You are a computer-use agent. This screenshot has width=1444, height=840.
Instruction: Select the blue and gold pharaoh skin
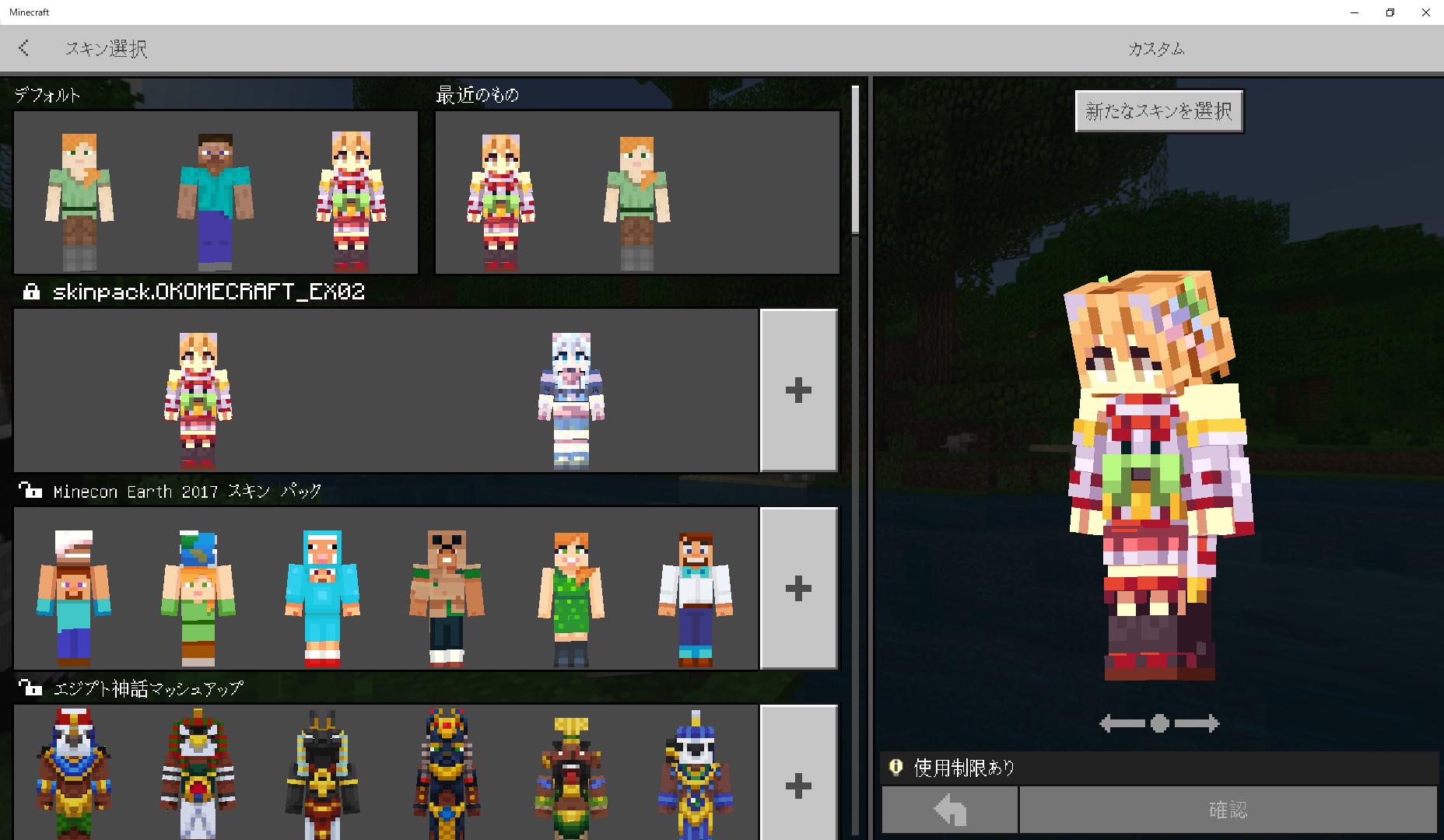coord(447,774)
